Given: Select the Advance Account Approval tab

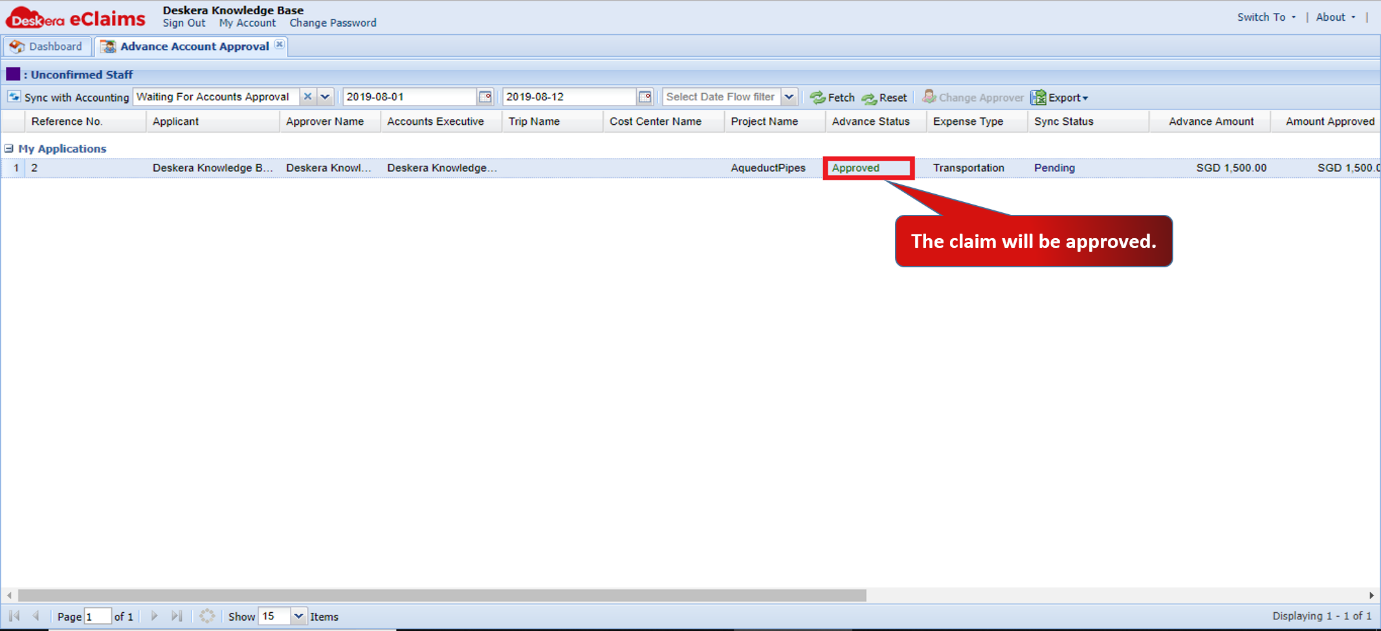Looking at the screenshot, I should 192,47.
